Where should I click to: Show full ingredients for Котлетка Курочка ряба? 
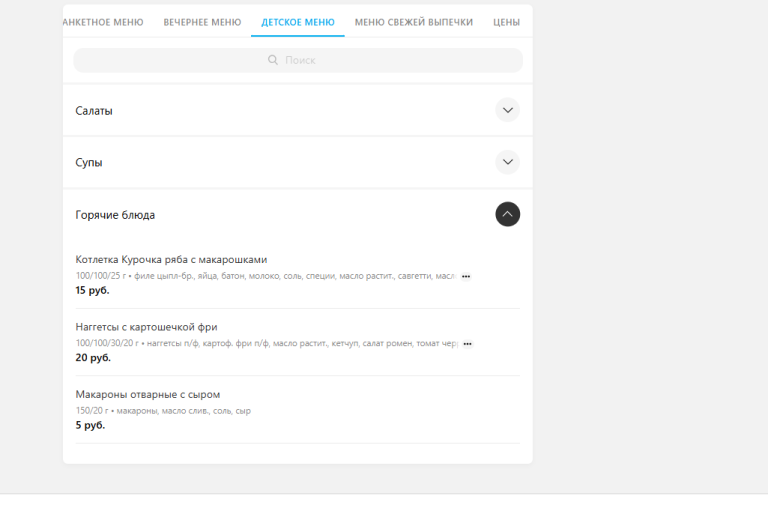point(466,277)
